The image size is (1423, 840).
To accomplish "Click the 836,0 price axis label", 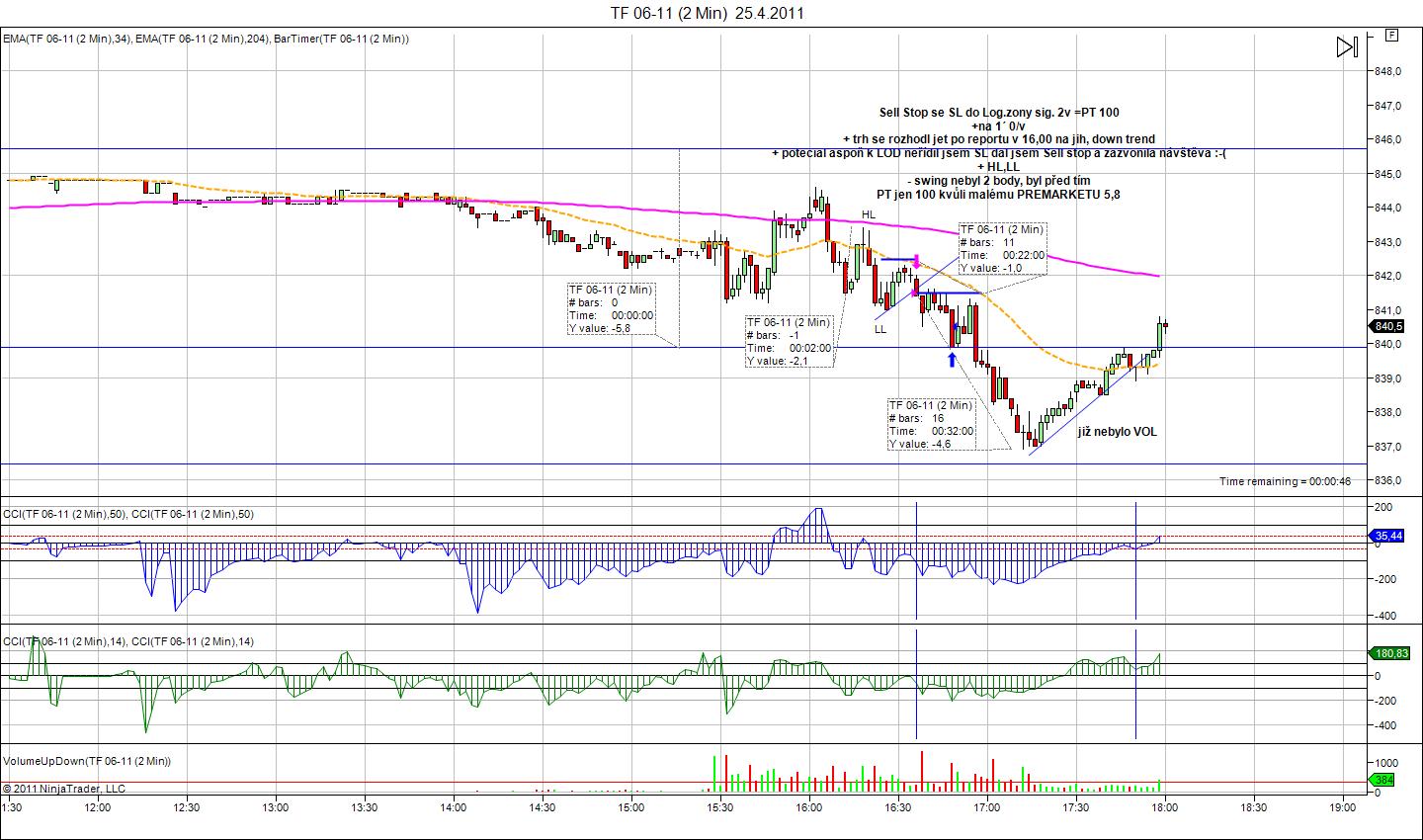I will pyautogui.click(x=1388, y=480).
